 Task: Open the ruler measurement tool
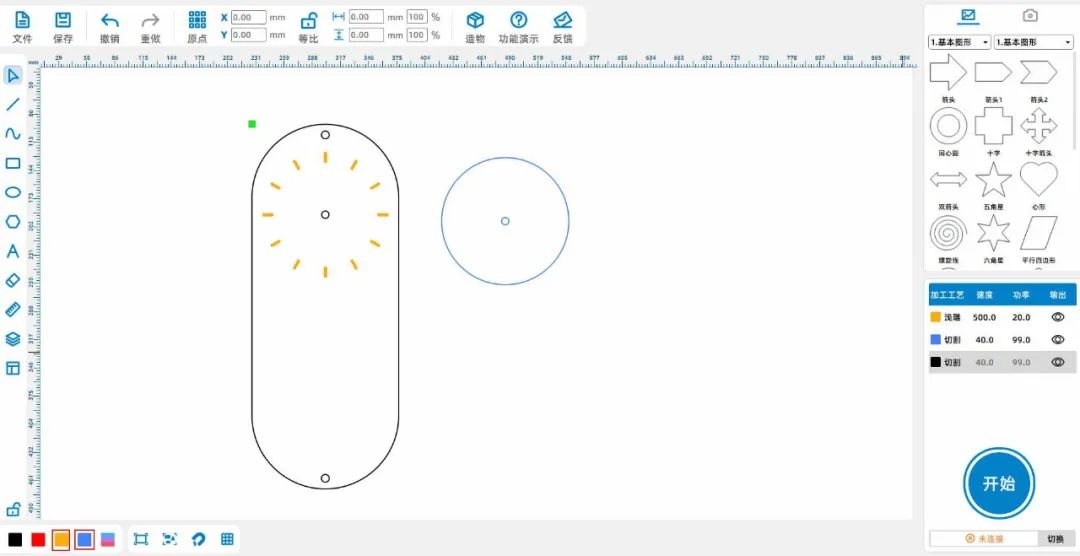click(13, 310)
